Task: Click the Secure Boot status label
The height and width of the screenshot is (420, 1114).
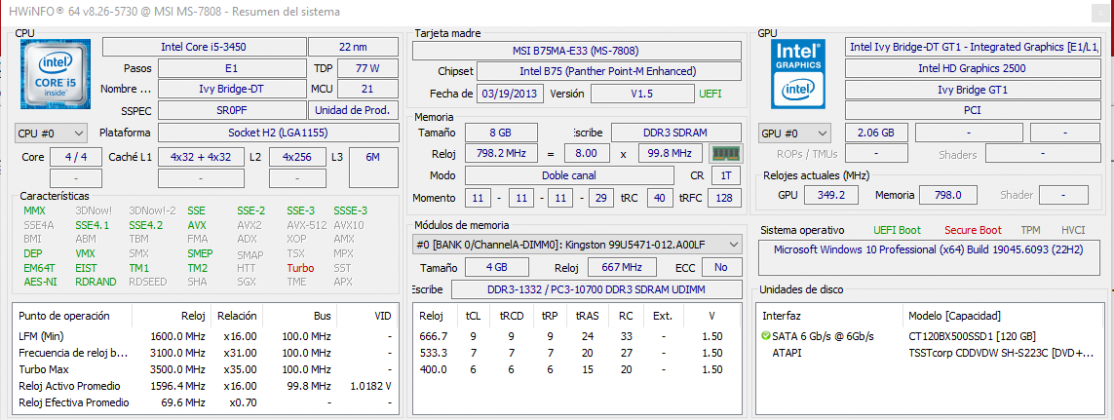Action: [x=973, y=230]
